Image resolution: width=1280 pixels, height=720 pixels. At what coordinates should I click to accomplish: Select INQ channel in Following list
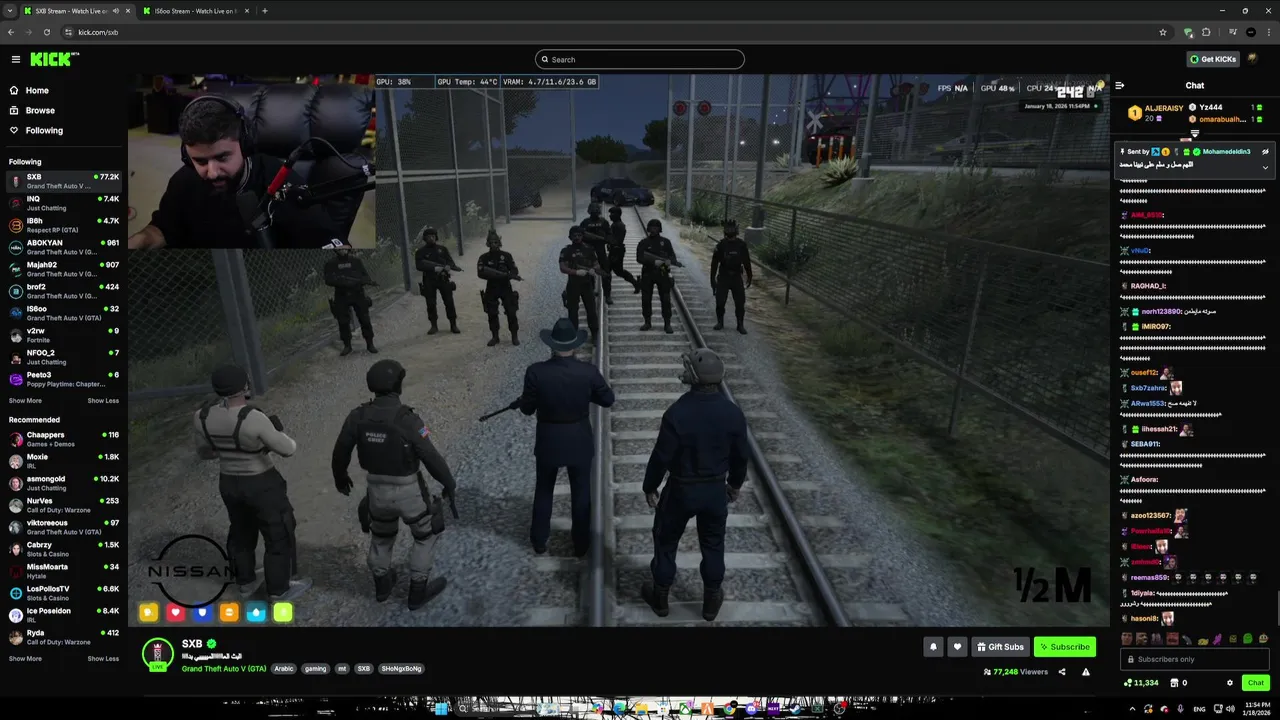point(64,203)
